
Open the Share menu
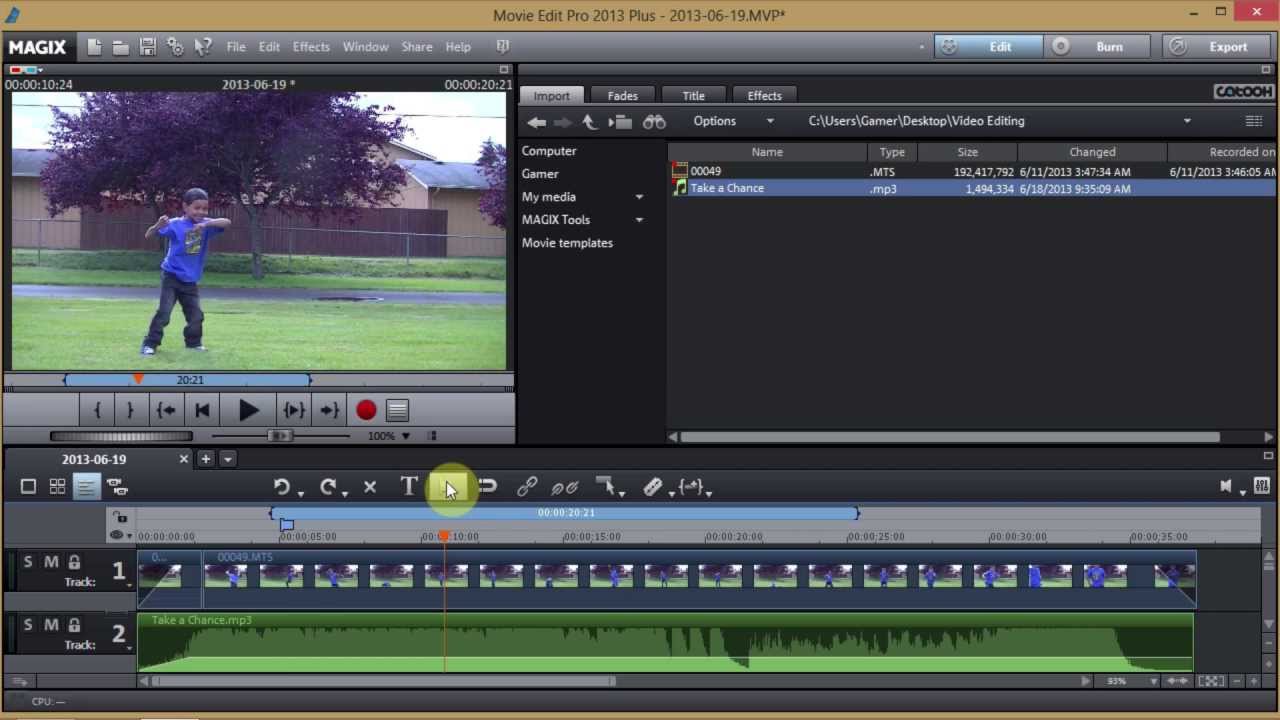point(417,47)
